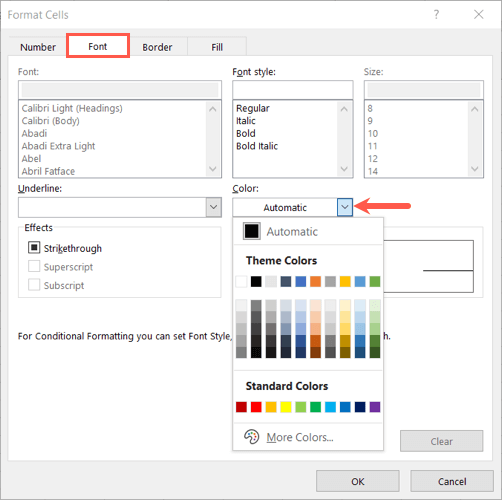Pick orange theme color swatch
The height and width of the screenshot is (500, 502).
(315, 281)
